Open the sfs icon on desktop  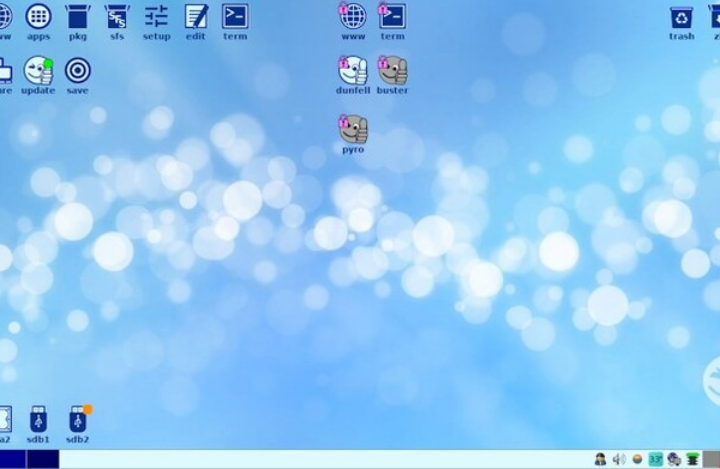point(117,17)
